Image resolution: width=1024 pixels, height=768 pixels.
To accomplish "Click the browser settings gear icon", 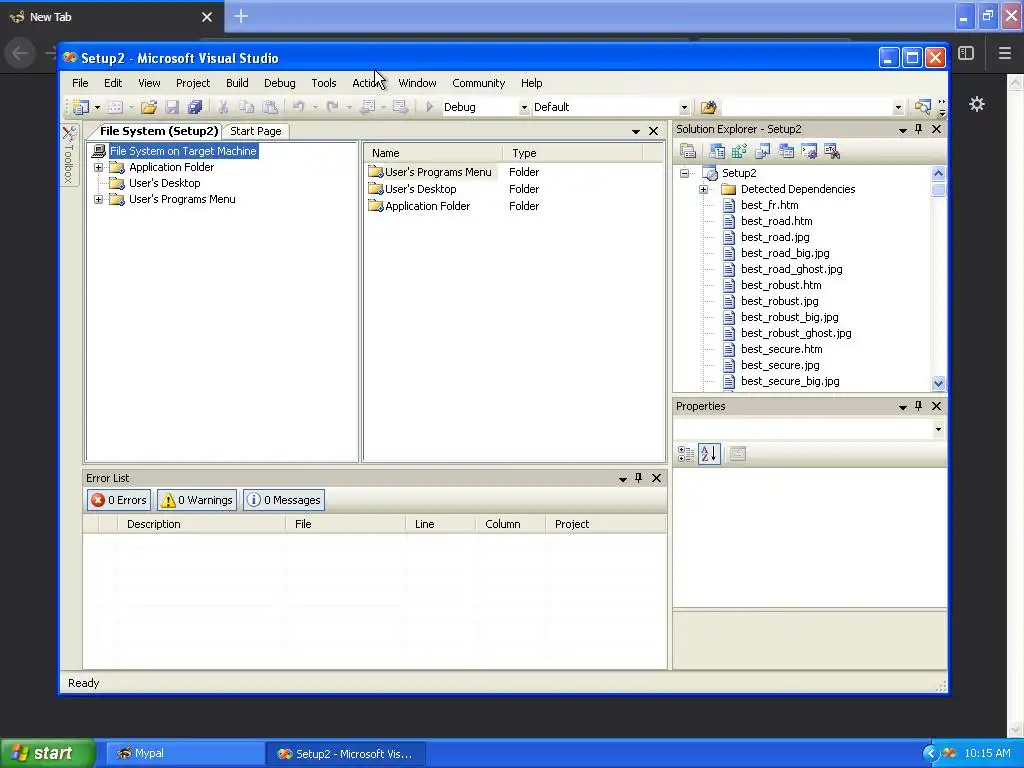I will (x=977, y=104).
